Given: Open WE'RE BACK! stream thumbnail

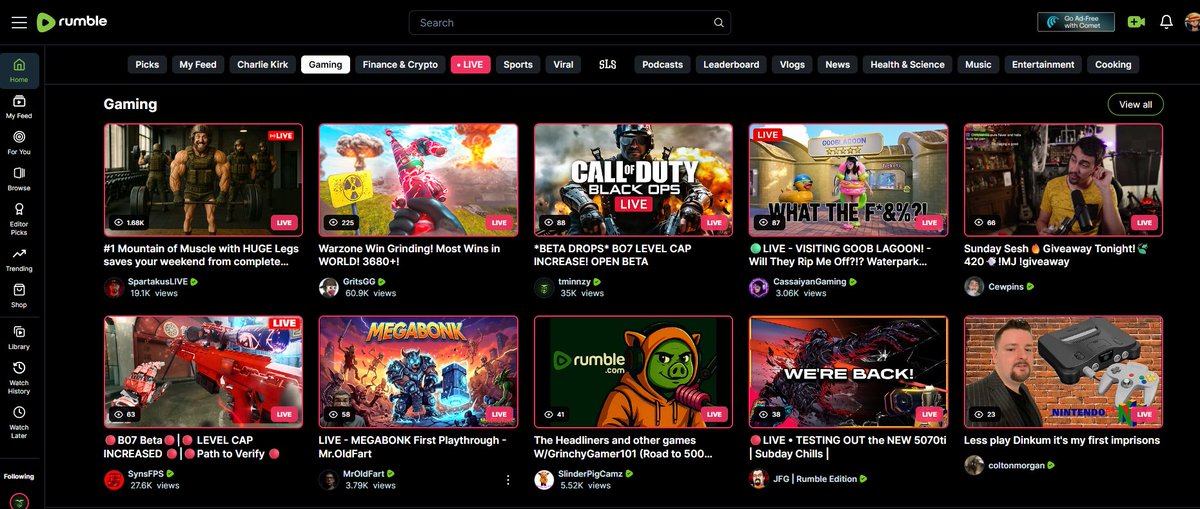Looking at the screenshot, I should 848,372.
